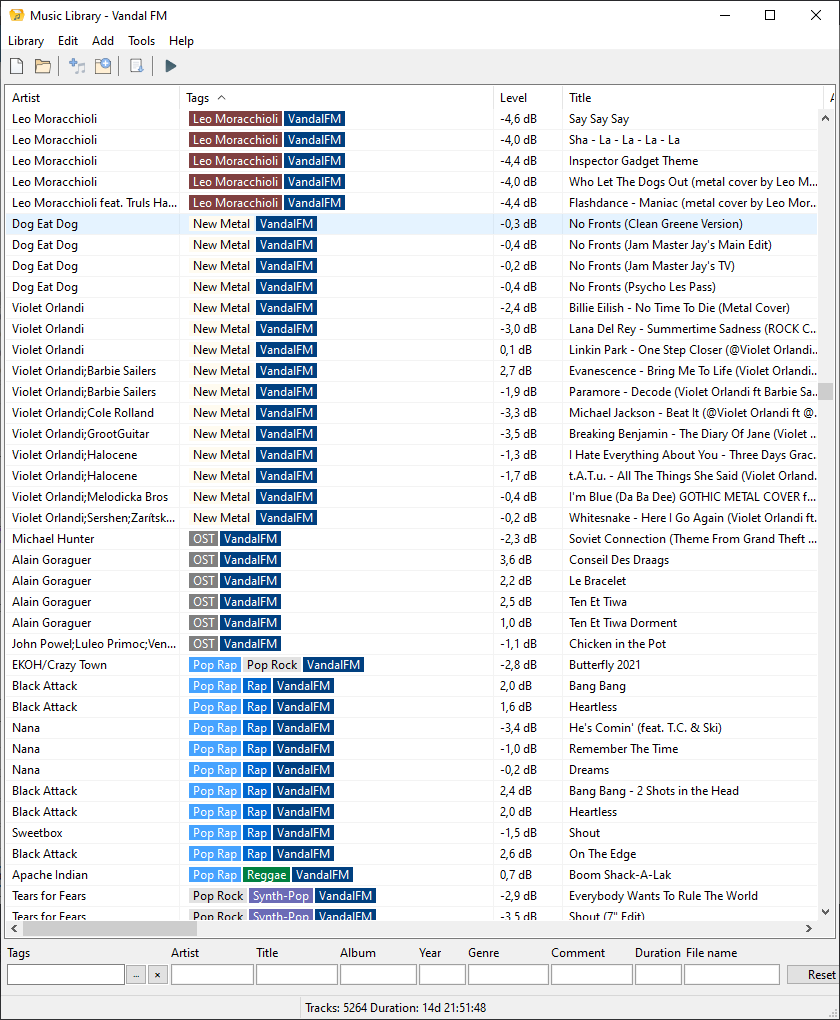The width and height of the screenshot is (840, 1020).
Task: Click artist 'Violet Orlandi;Cole Rolland'
Action: tap(83, 412)
